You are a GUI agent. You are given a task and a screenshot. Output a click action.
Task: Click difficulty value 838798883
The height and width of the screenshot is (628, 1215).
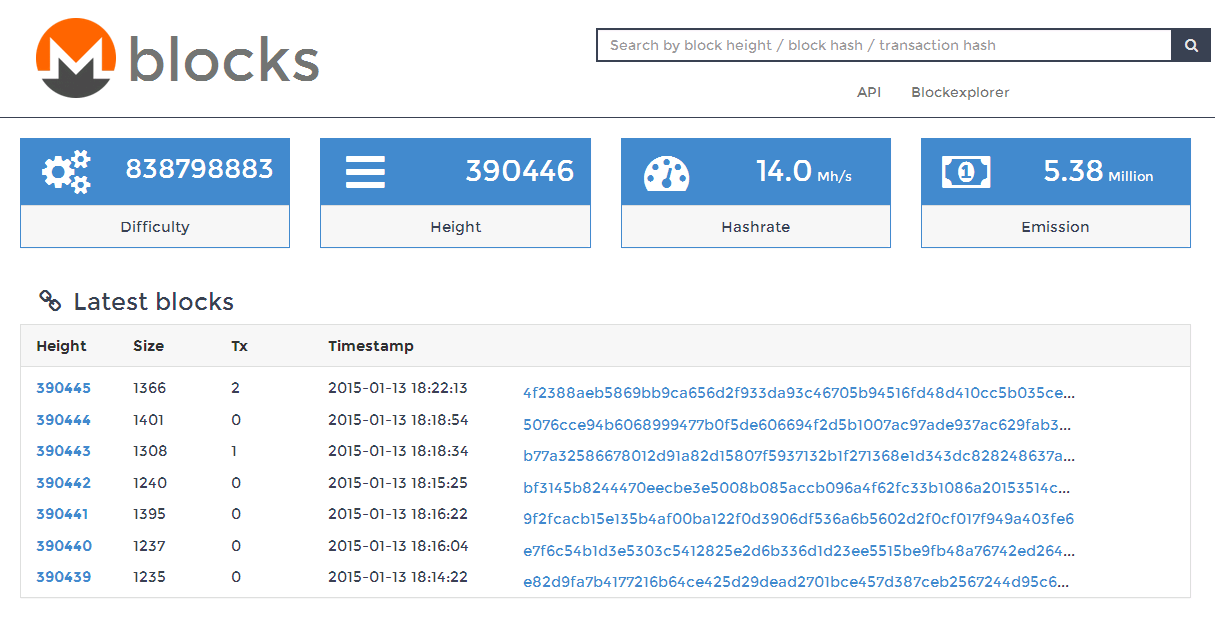199,169
